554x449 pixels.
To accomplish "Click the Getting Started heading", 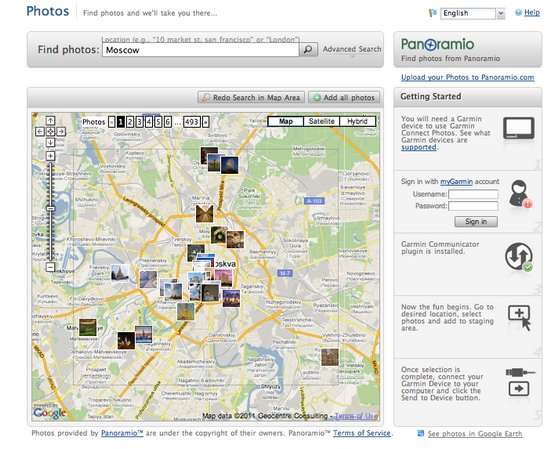I will pos(431,96).
